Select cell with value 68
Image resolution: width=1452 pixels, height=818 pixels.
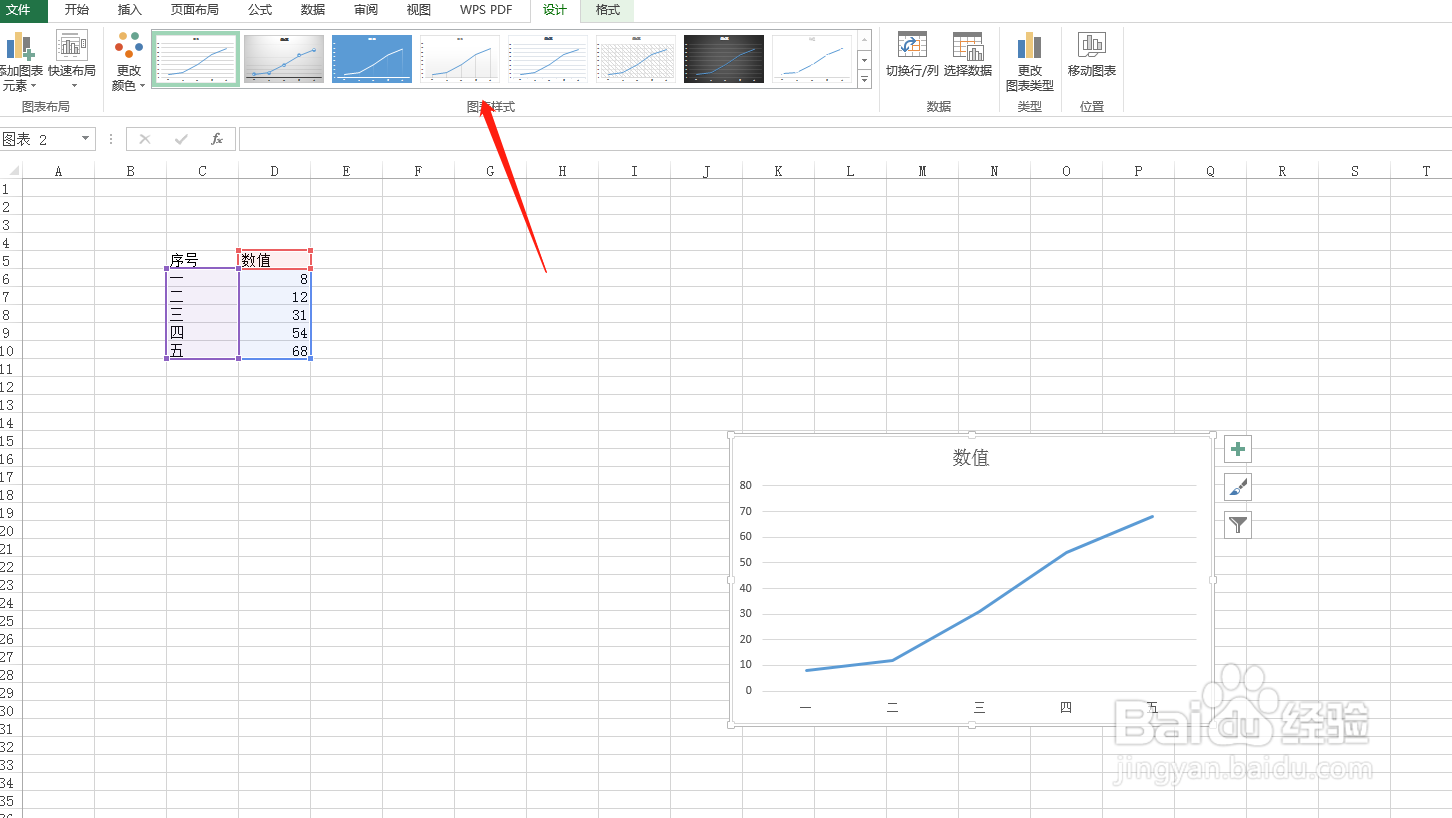(275, 351)
